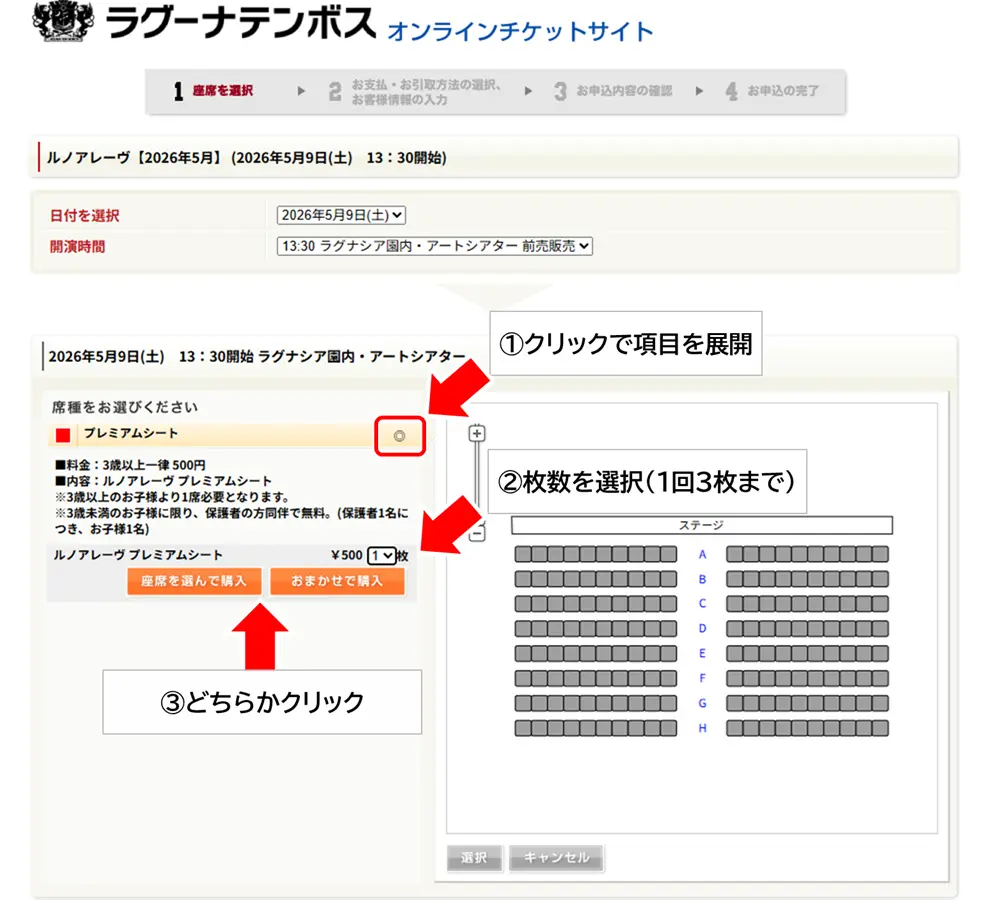This screenshot has height=900, width=1000.
Task: Click the 選択 button below seat map
Action: tap(474, 858)
